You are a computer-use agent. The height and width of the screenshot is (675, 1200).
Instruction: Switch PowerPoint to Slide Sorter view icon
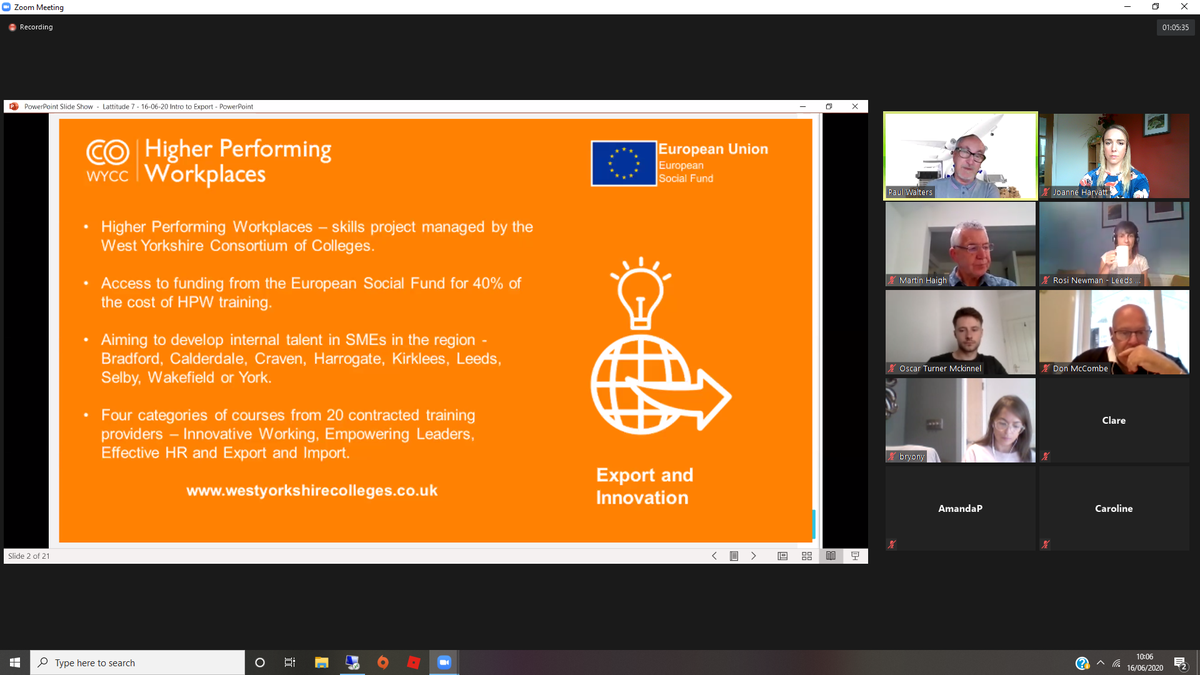[806, 556]
